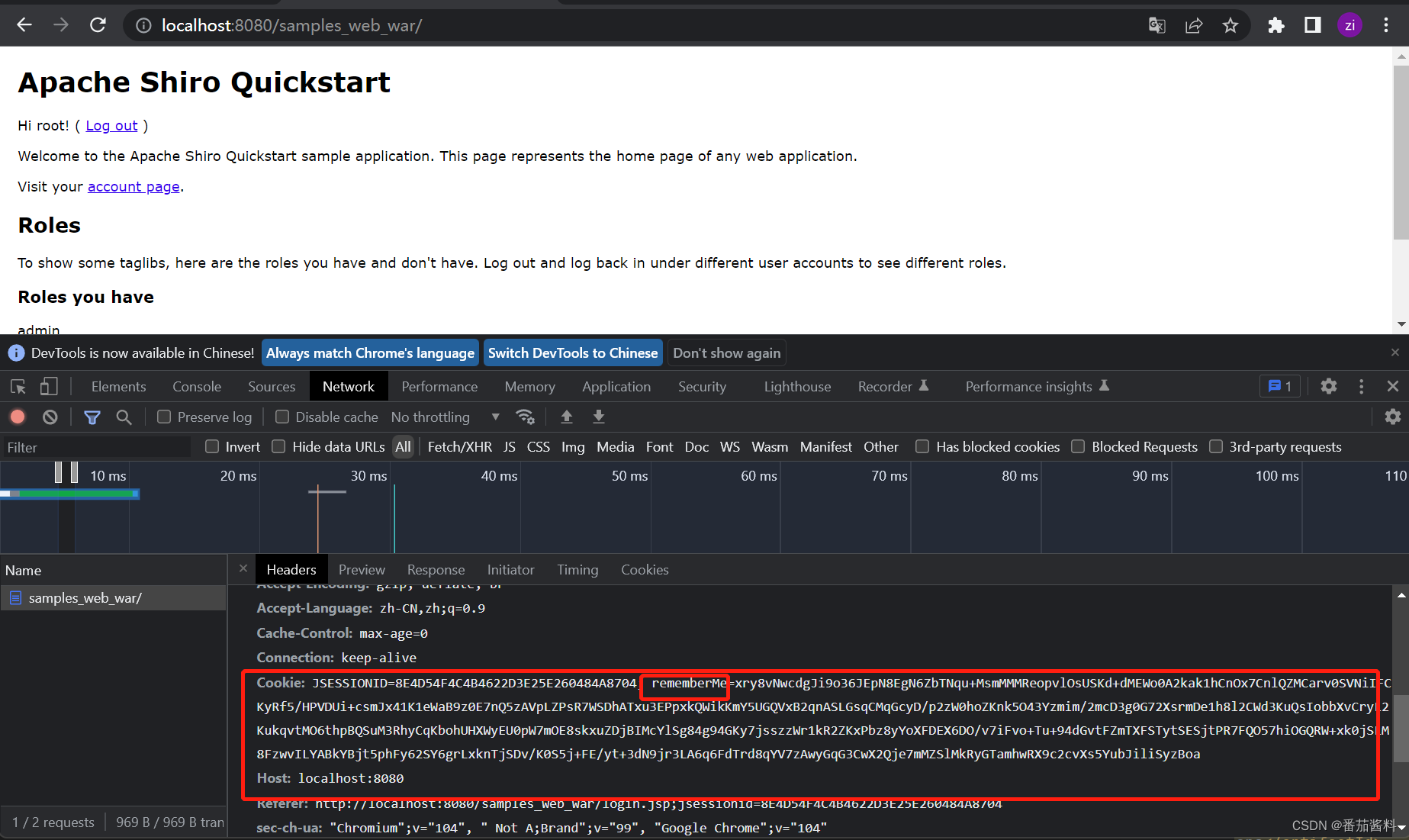Click the Log out link

pyautogui.click(x=111, y=126)
